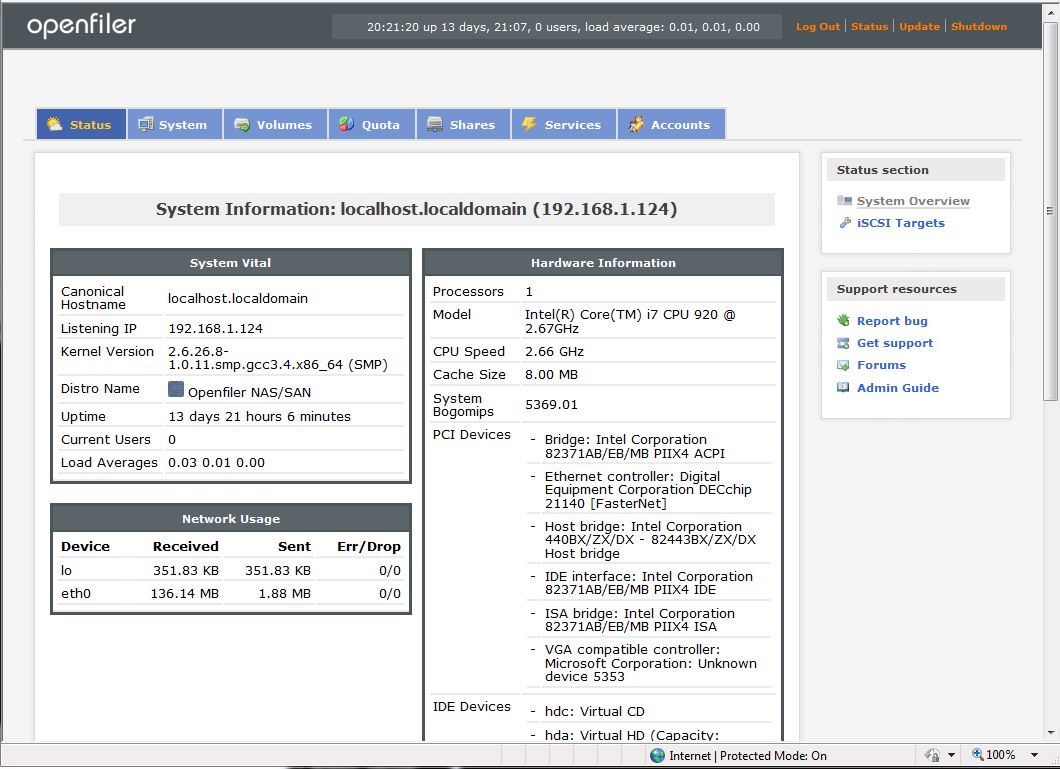Click the Get support icon
The height and width of the screenshot is (769, 1060).
click(844, 343)
